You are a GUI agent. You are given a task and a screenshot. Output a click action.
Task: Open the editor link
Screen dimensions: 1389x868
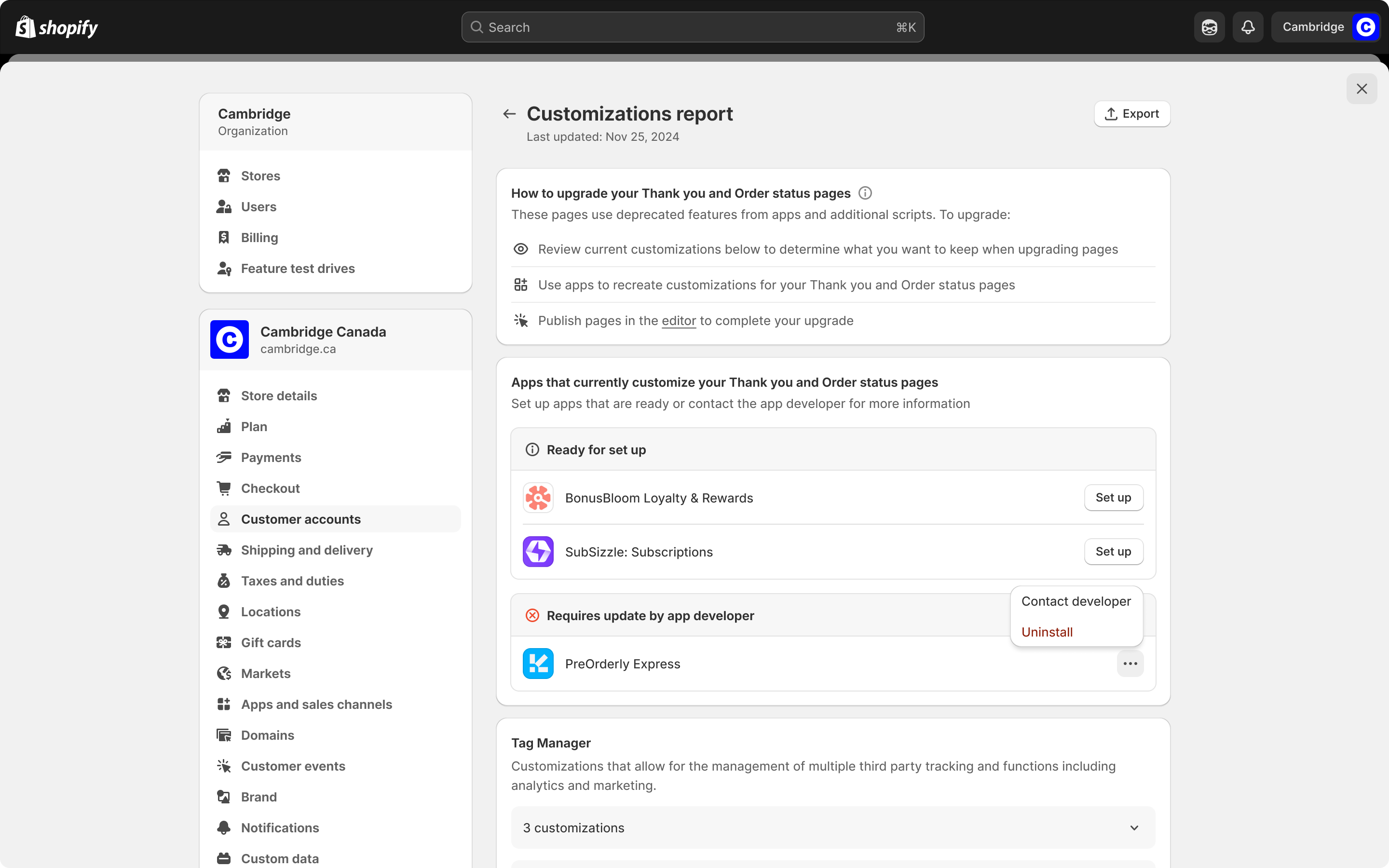[x=679, y=320]
